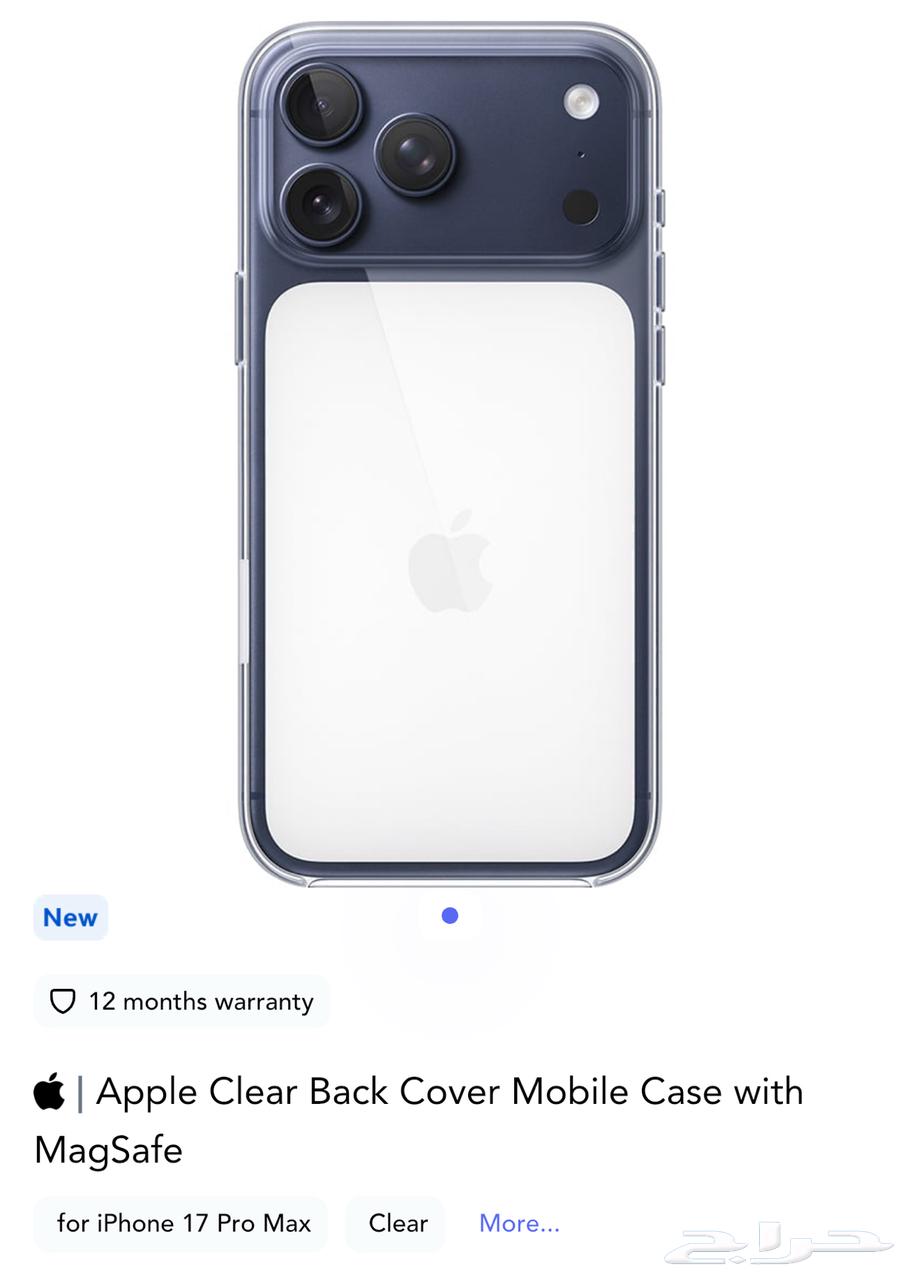
Task: Select the blue image carousel dot
Action: point(450,916)
